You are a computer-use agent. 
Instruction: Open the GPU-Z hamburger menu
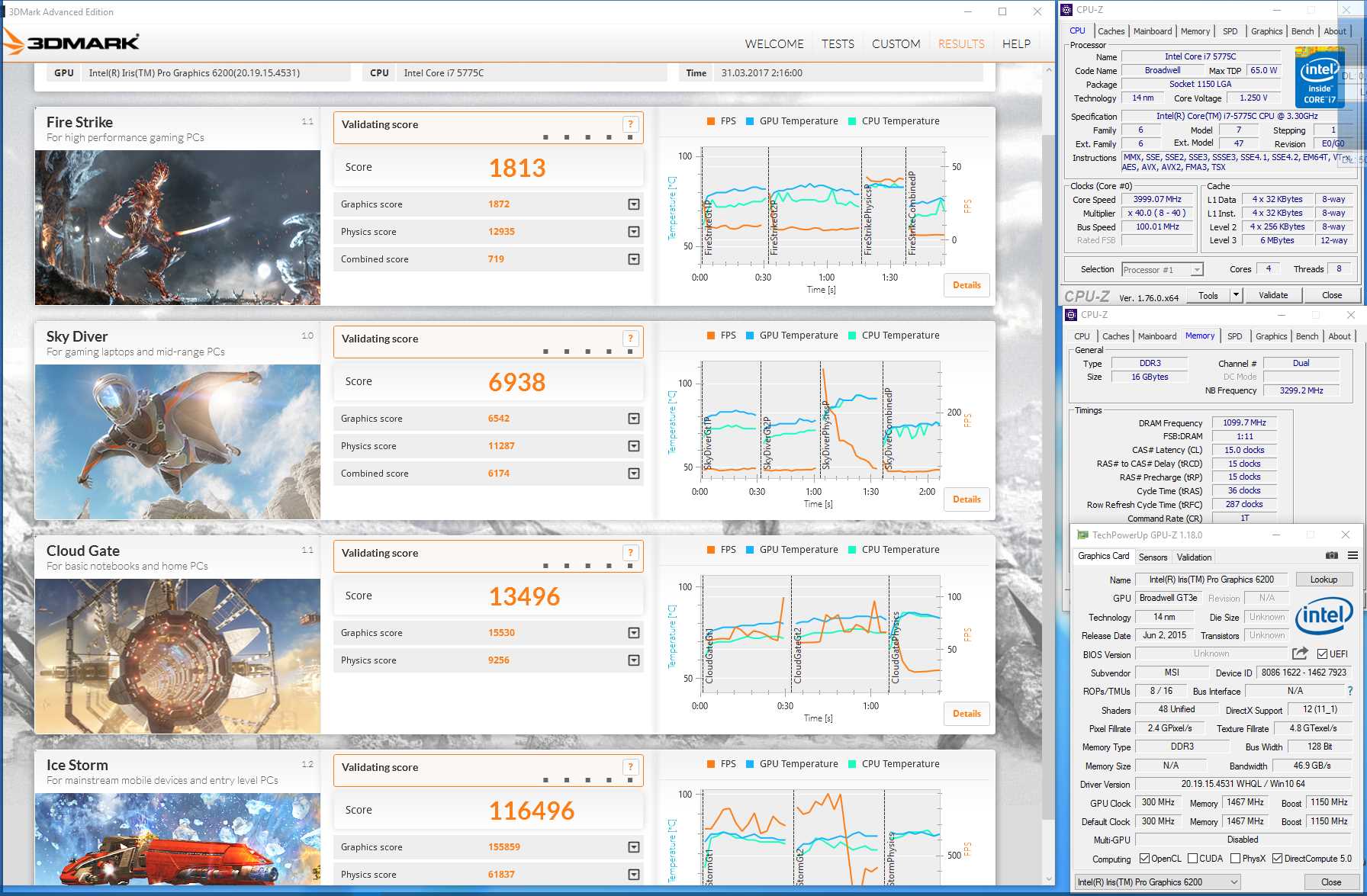click(x=1353, y=555)
